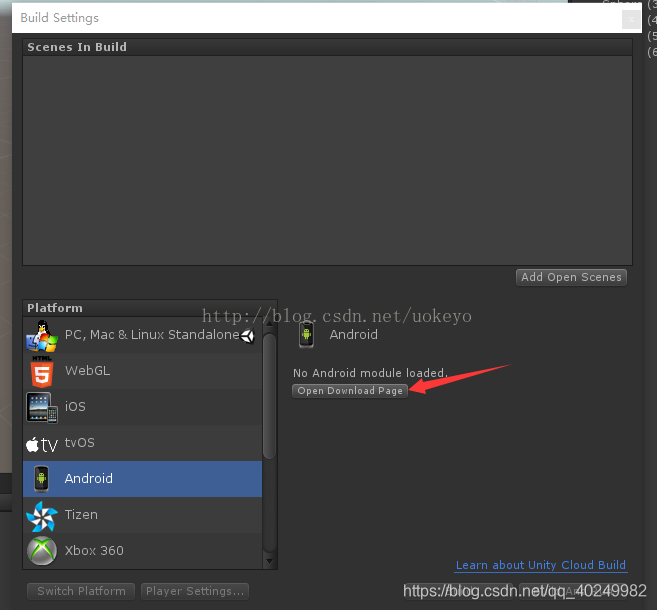This screenshot has width=657, height=610.
Task: Click the Android title in details pane
Action: tap(354, 334)
